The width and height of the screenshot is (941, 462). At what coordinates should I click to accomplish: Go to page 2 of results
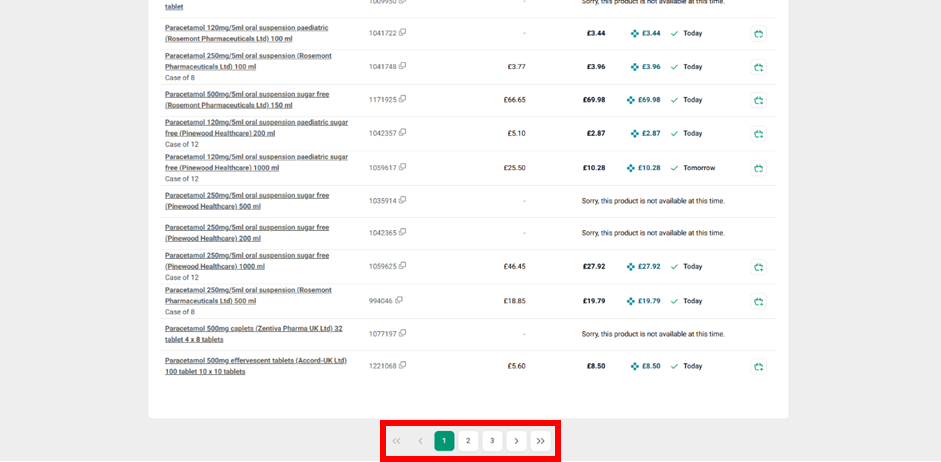click(x=468, y=441)
